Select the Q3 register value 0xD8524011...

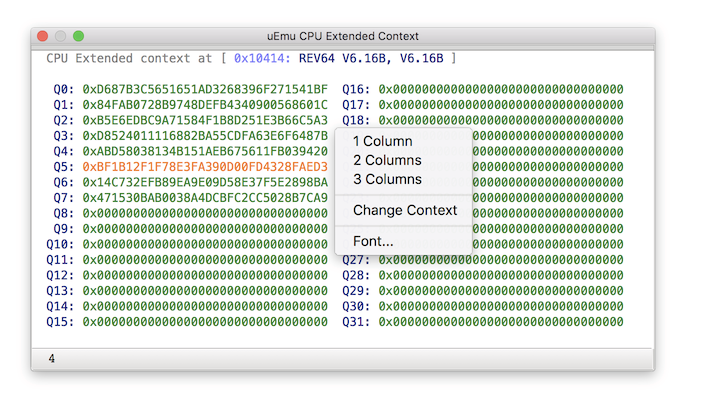tap(205, 136)
